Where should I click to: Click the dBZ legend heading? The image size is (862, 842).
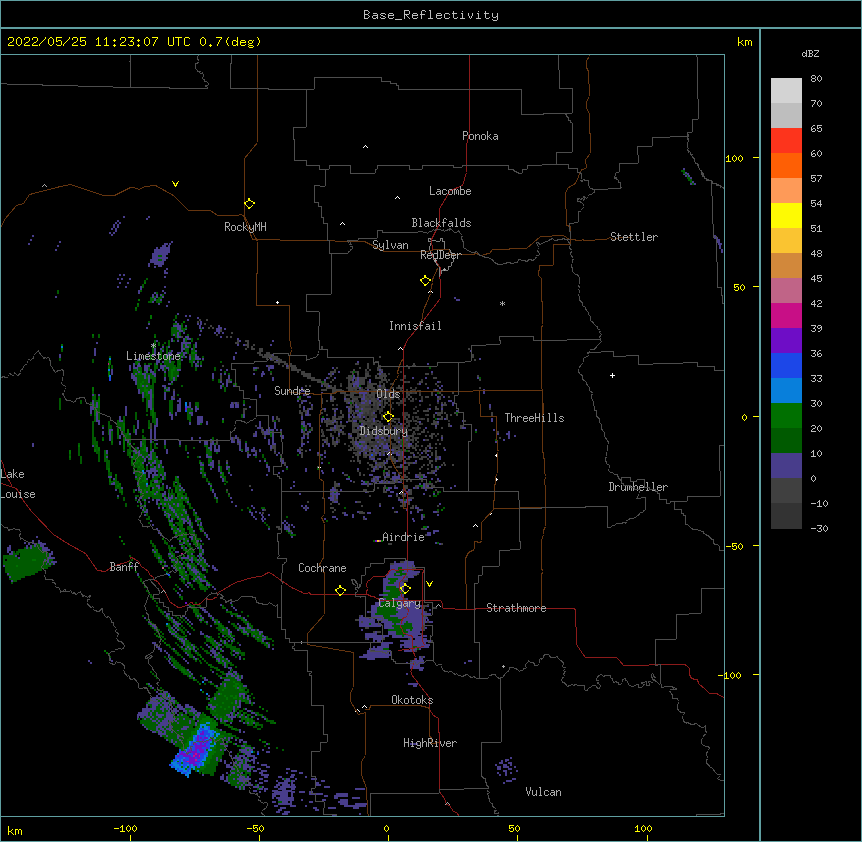point(810,53)
